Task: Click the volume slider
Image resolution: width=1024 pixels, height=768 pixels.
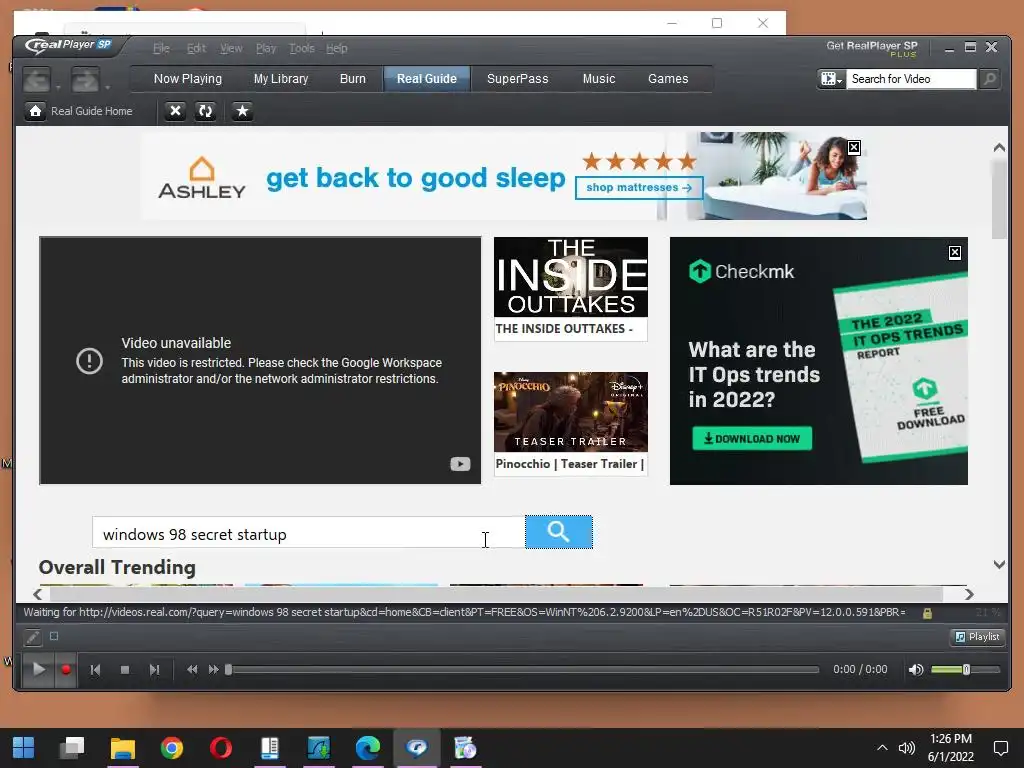Action: (965, 669)
